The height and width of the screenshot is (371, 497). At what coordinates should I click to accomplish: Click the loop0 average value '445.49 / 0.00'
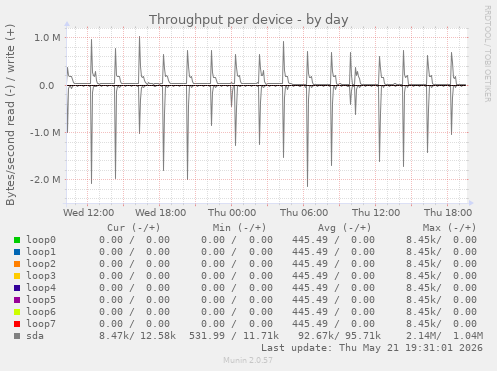(333, 240)
